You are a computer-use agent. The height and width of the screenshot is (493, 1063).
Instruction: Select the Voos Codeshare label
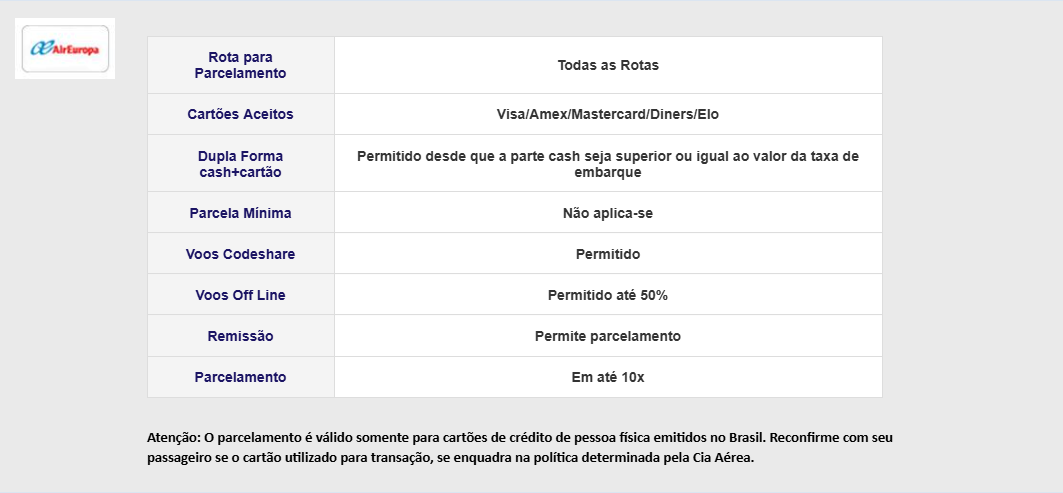pos(241,254)
